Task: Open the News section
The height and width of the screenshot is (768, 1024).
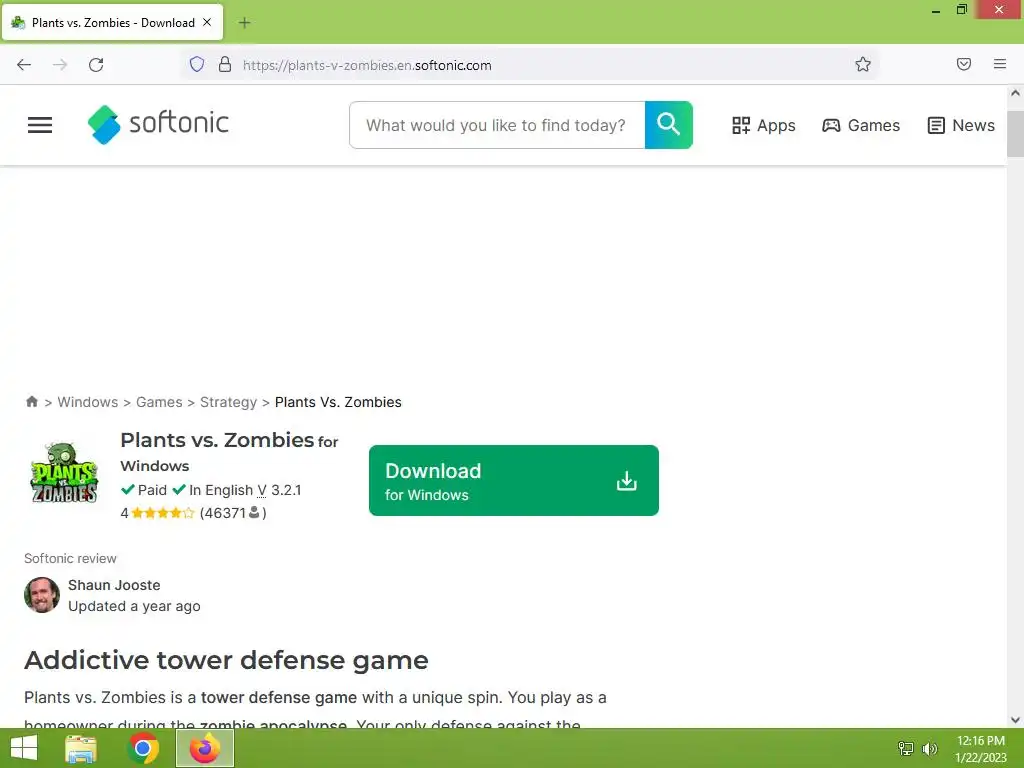Action: (x=961, y=125)
